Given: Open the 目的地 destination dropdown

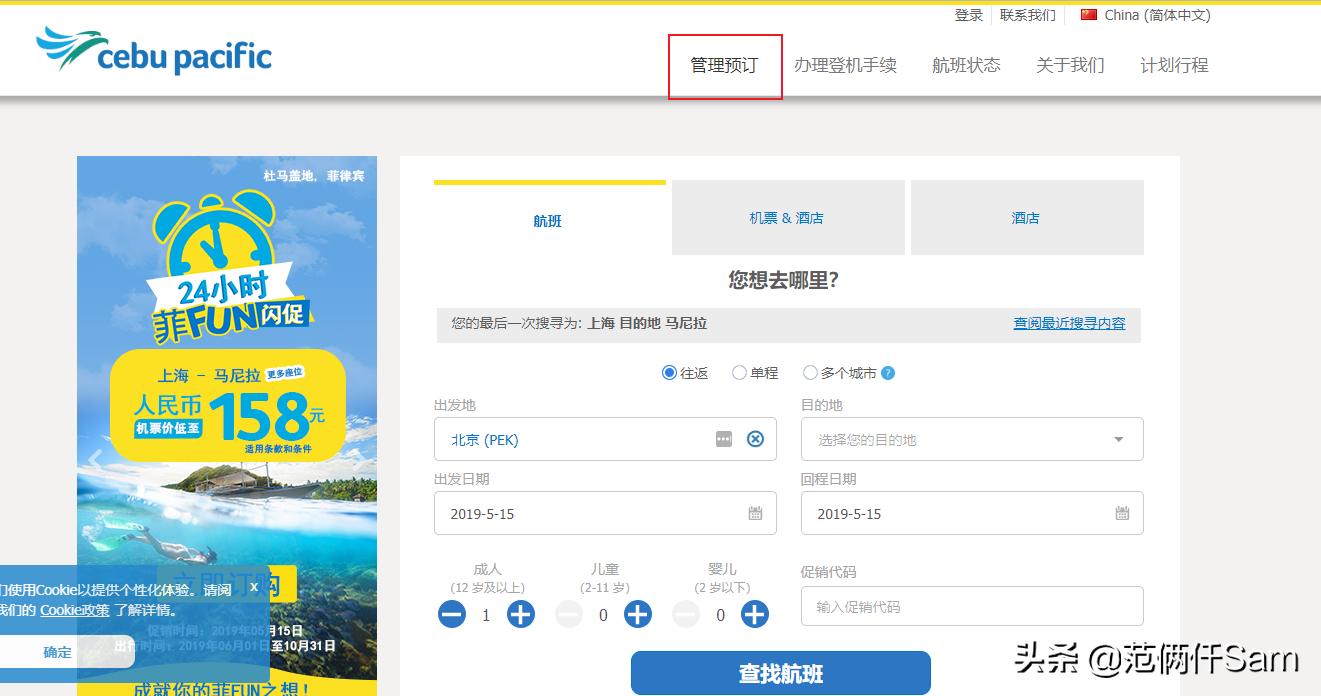Looking at the screenshot, I should (x=971, y=439).
